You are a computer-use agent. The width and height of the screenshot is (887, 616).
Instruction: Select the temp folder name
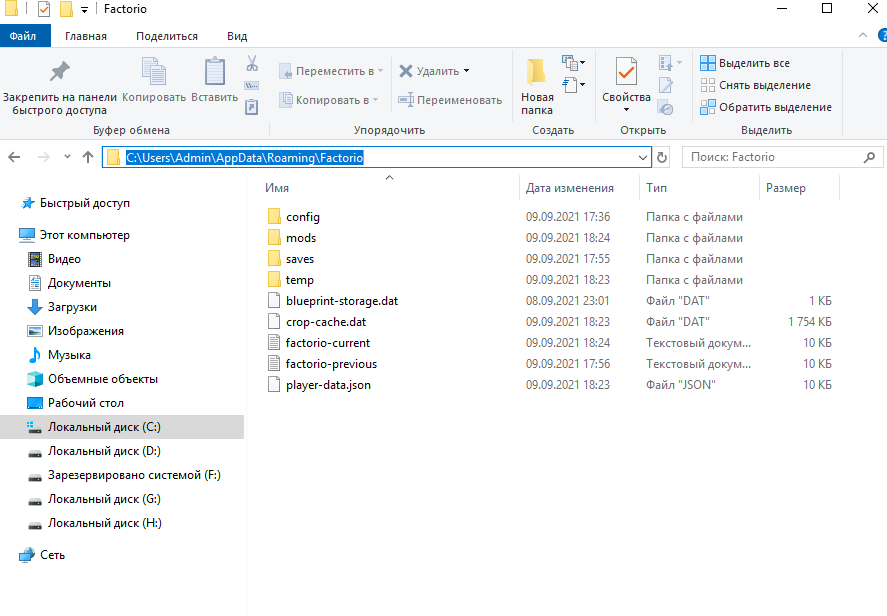pos(300,280)
